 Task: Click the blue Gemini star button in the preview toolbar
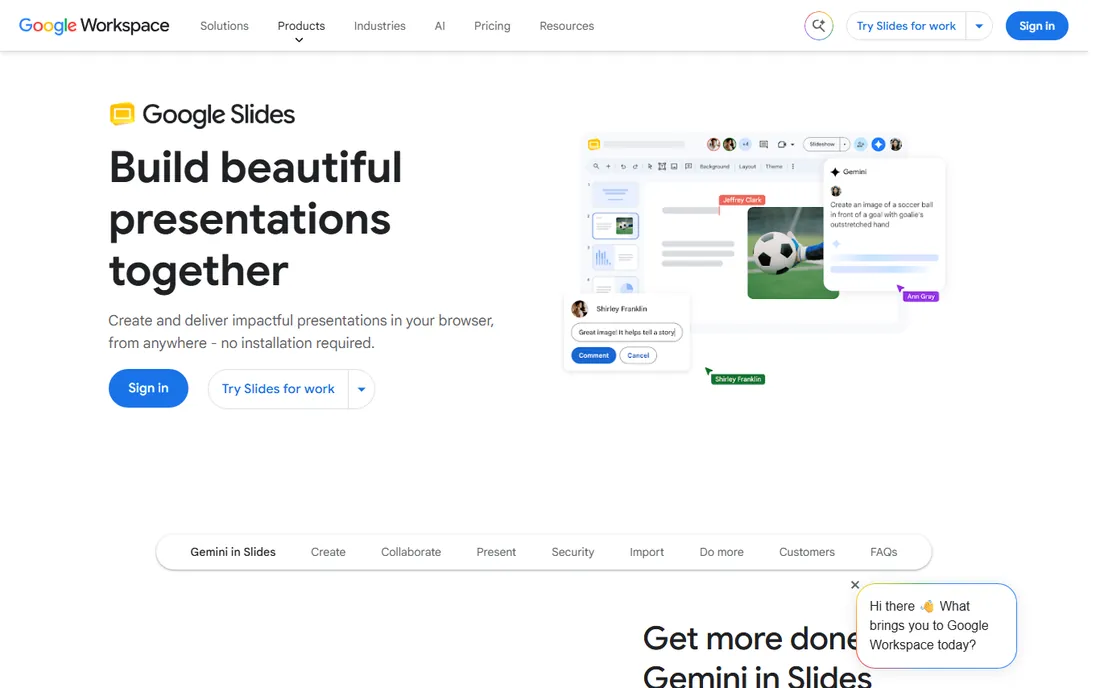(878, 144)
